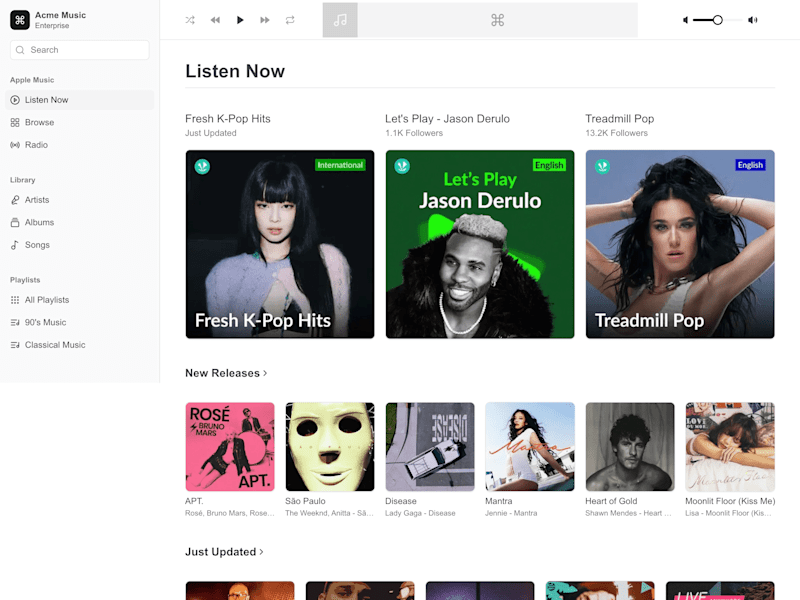This screenshot has height=600, width=800.
Task: Open the Disease album cover
Action: pos(430,446)
